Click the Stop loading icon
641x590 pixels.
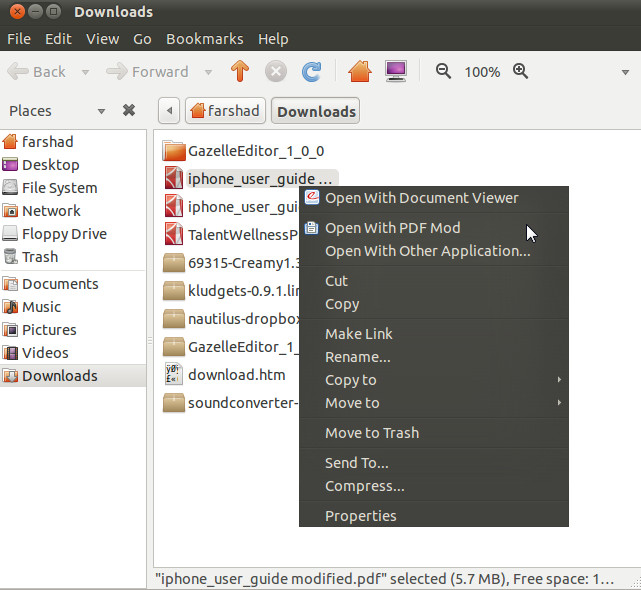(276, 72)
